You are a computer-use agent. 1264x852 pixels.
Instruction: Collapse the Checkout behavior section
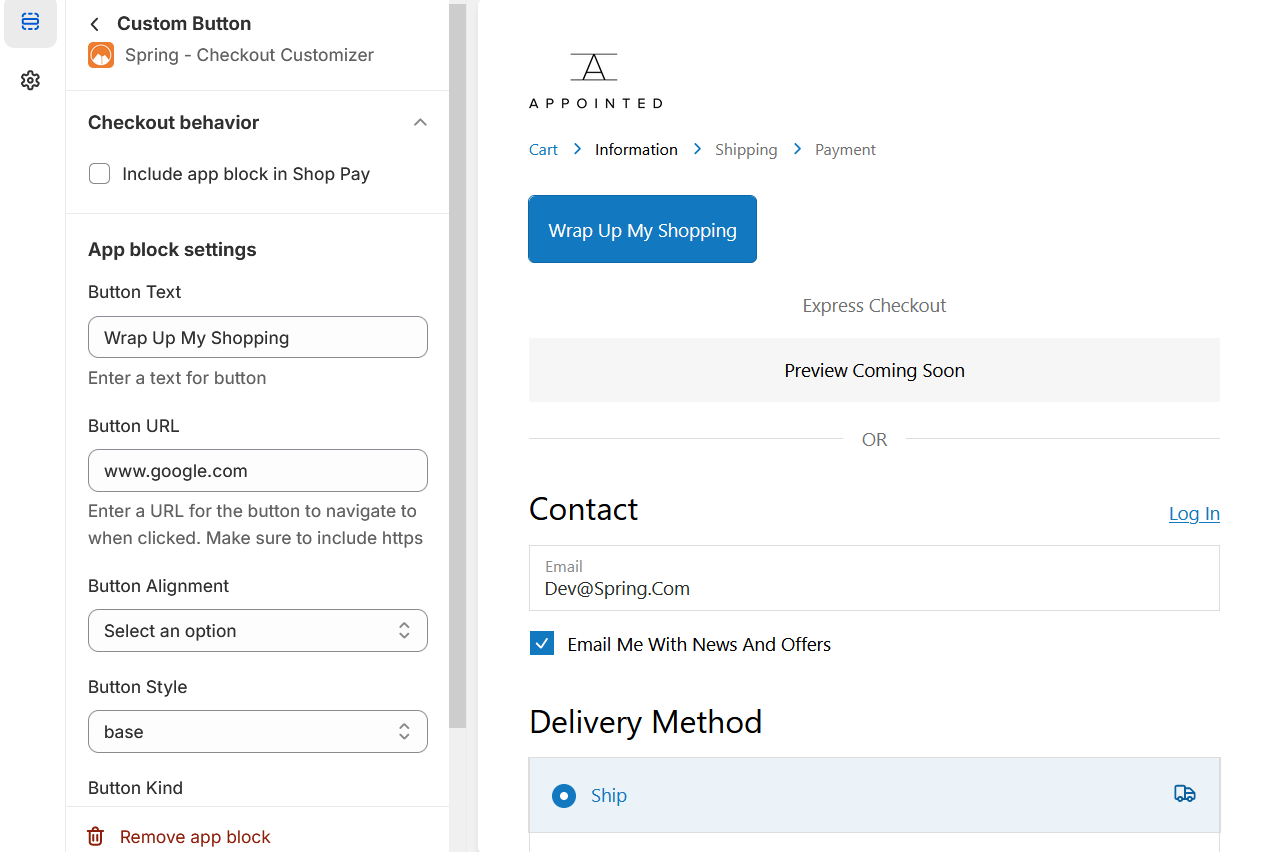pos(420,122)
